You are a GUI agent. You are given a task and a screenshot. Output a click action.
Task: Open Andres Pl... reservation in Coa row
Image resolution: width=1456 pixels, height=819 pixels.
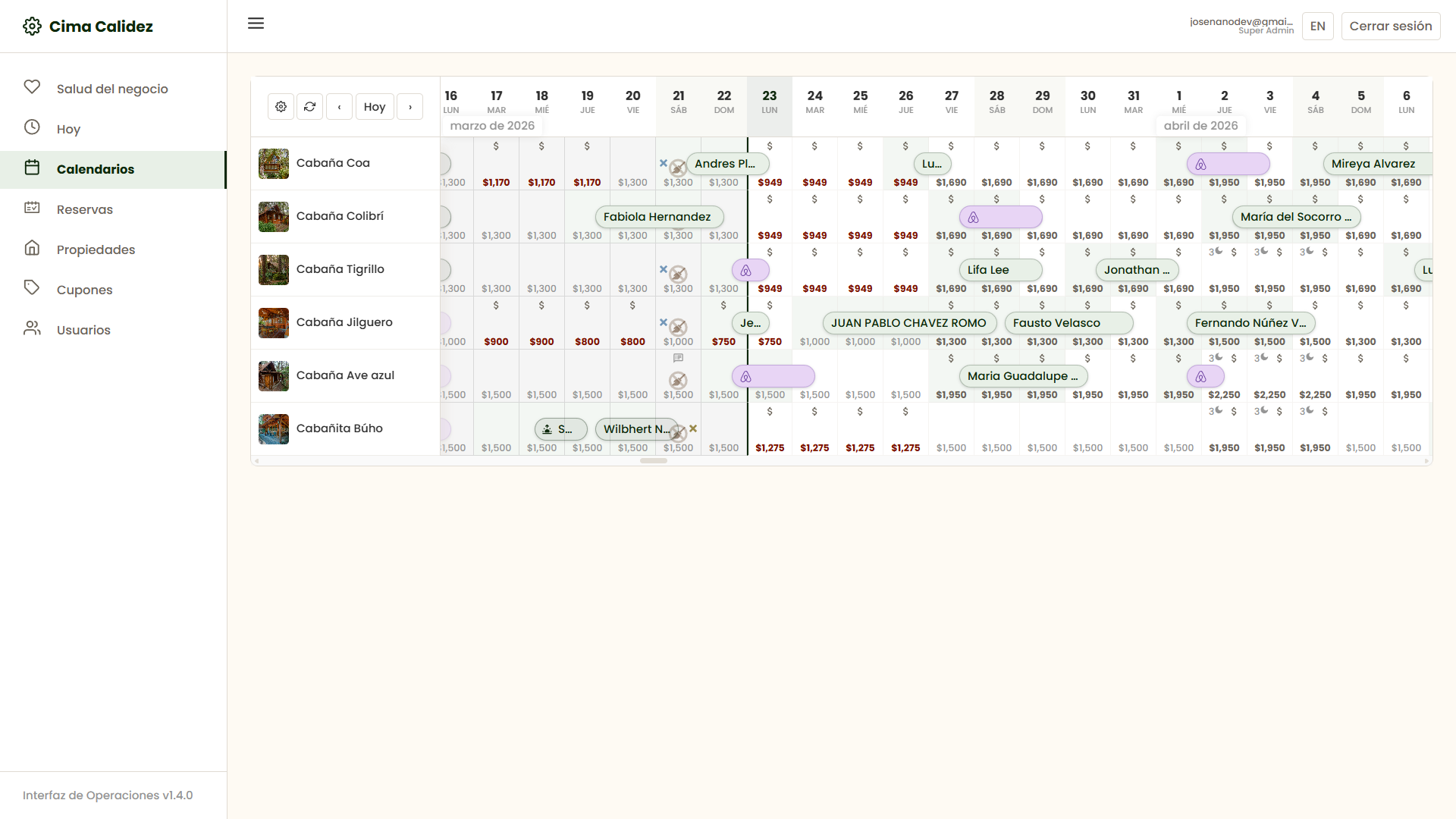coord(728,164)
